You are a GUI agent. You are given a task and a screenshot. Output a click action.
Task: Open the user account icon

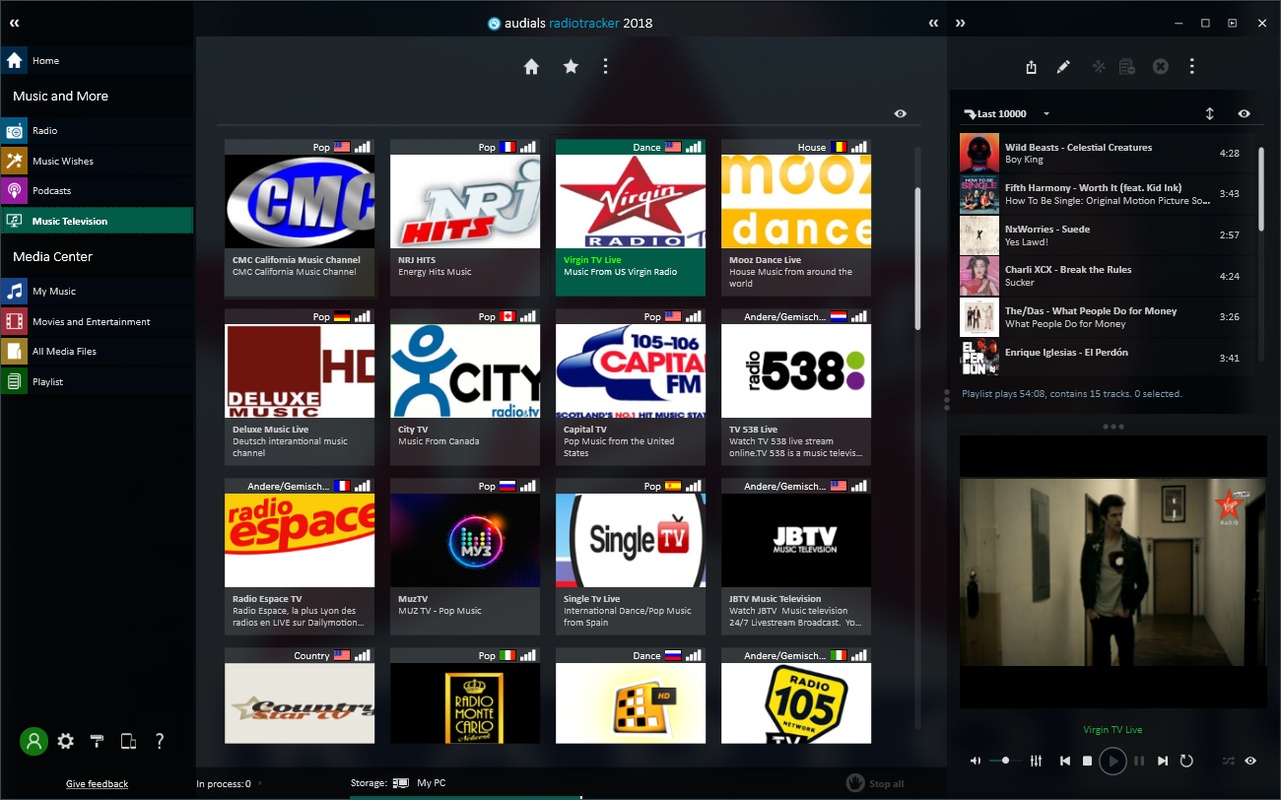click(x=34, y=741)
